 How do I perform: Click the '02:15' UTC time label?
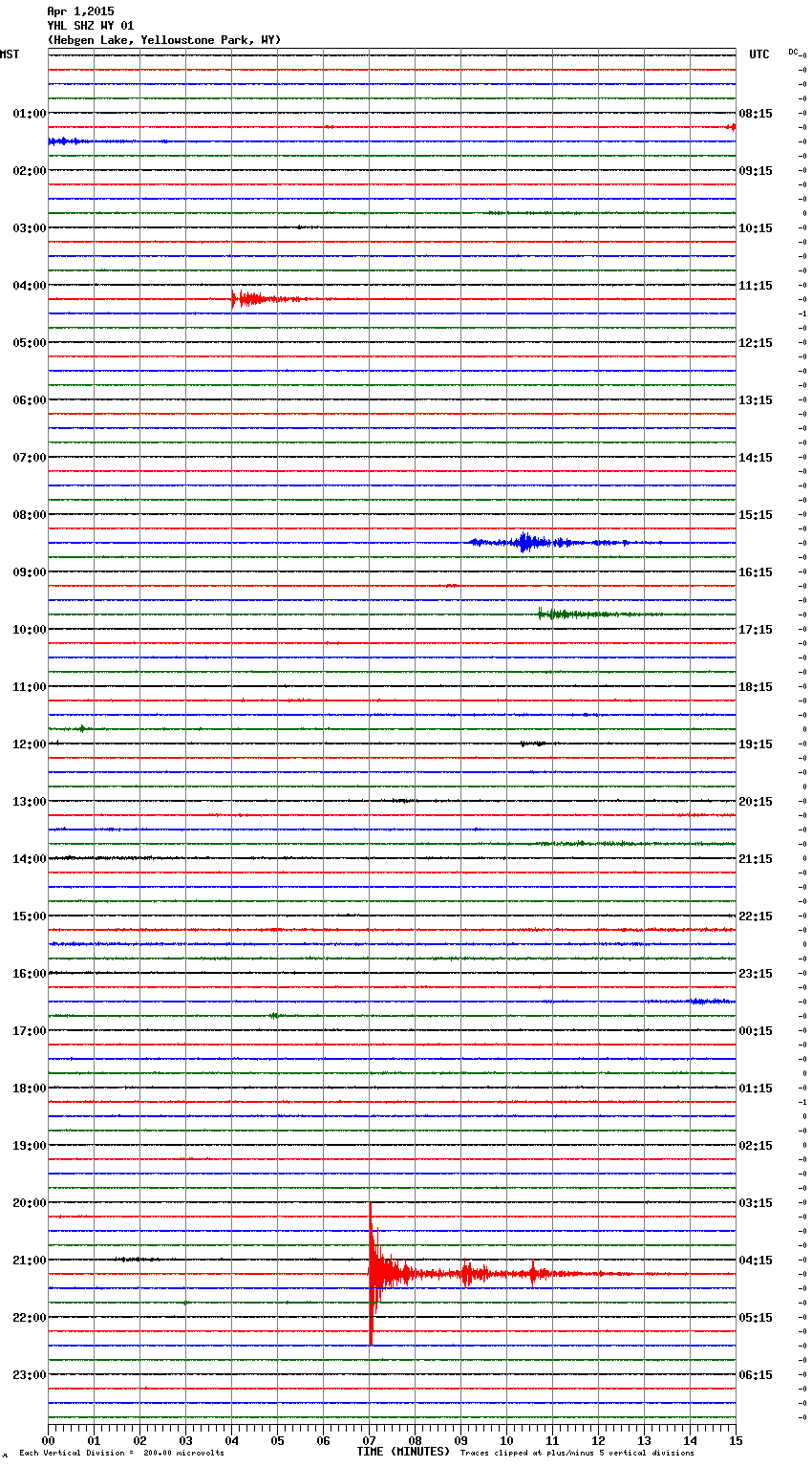point(756,1146)
